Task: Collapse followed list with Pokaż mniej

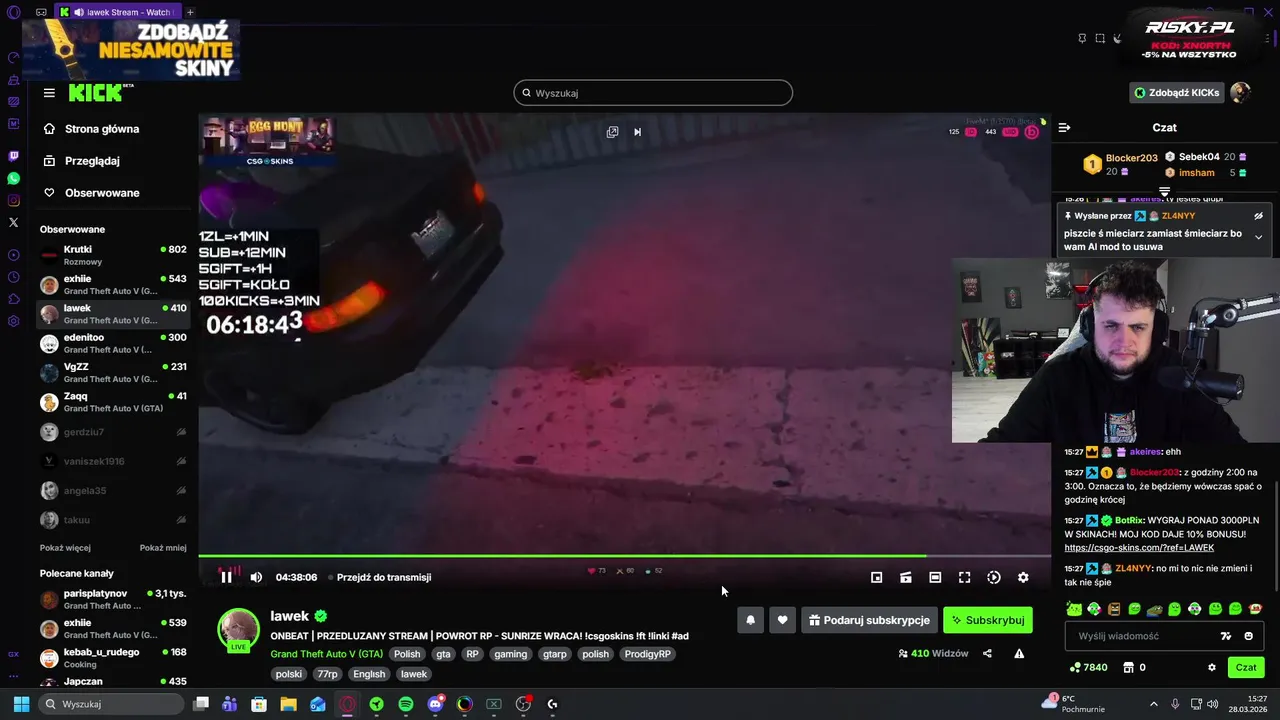Action: (163, 548)
